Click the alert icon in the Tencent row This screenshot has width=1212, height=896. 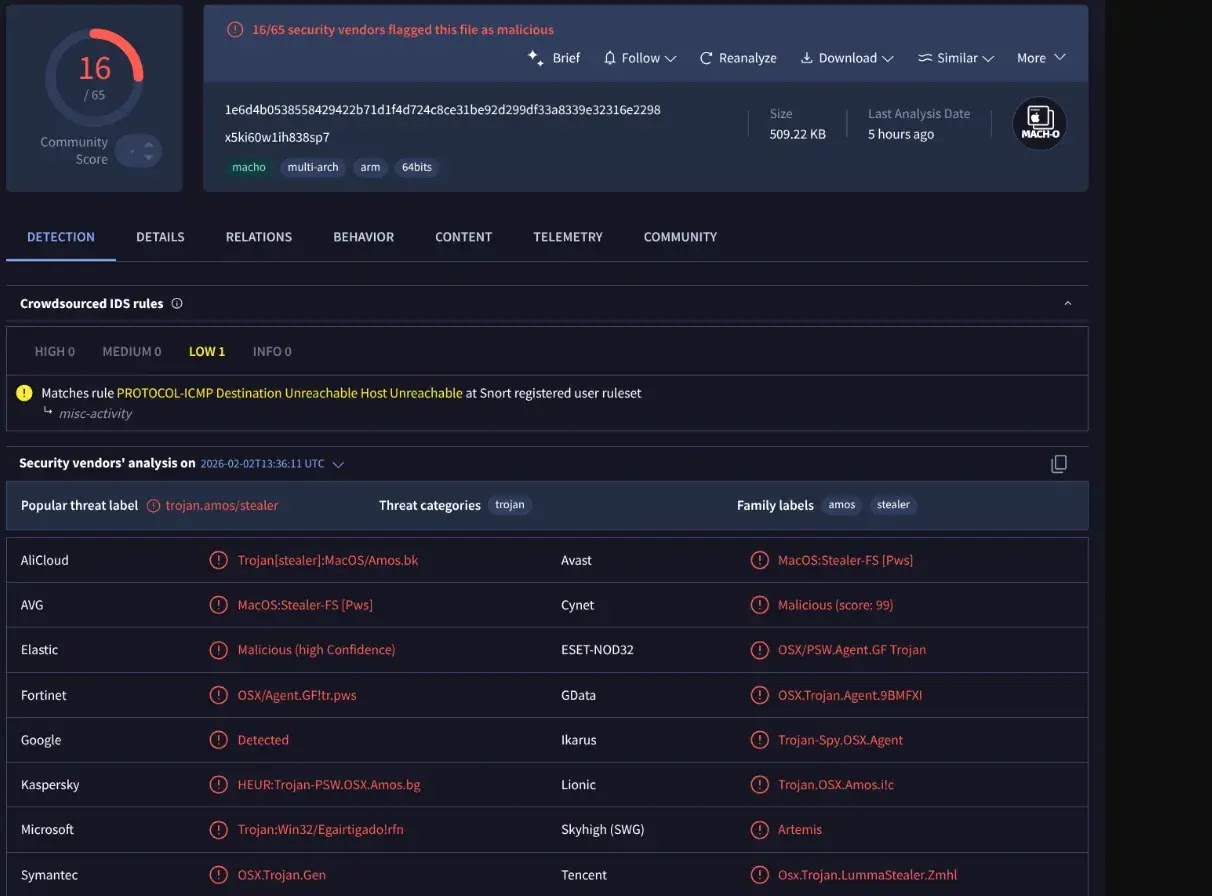click(x=759, y=875)
